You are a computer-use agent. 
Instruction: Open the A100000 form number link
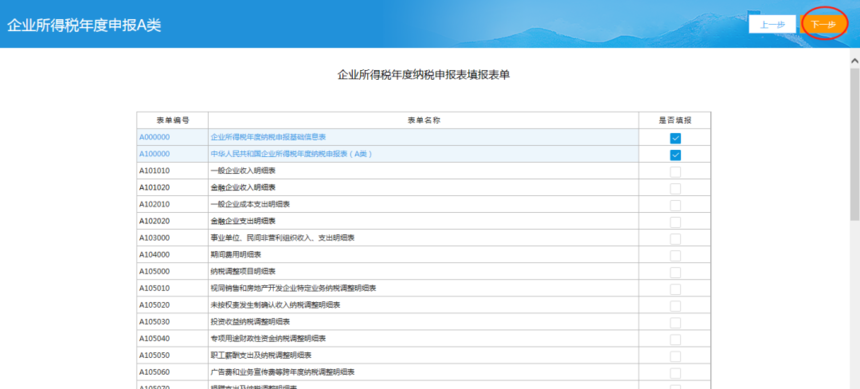[x=154, y=154]
